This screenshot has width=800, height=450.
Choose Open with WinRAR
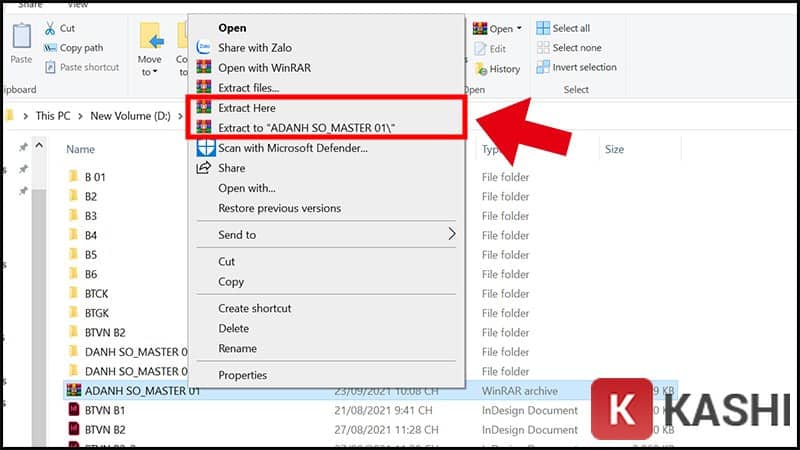[x=327, y=67]
